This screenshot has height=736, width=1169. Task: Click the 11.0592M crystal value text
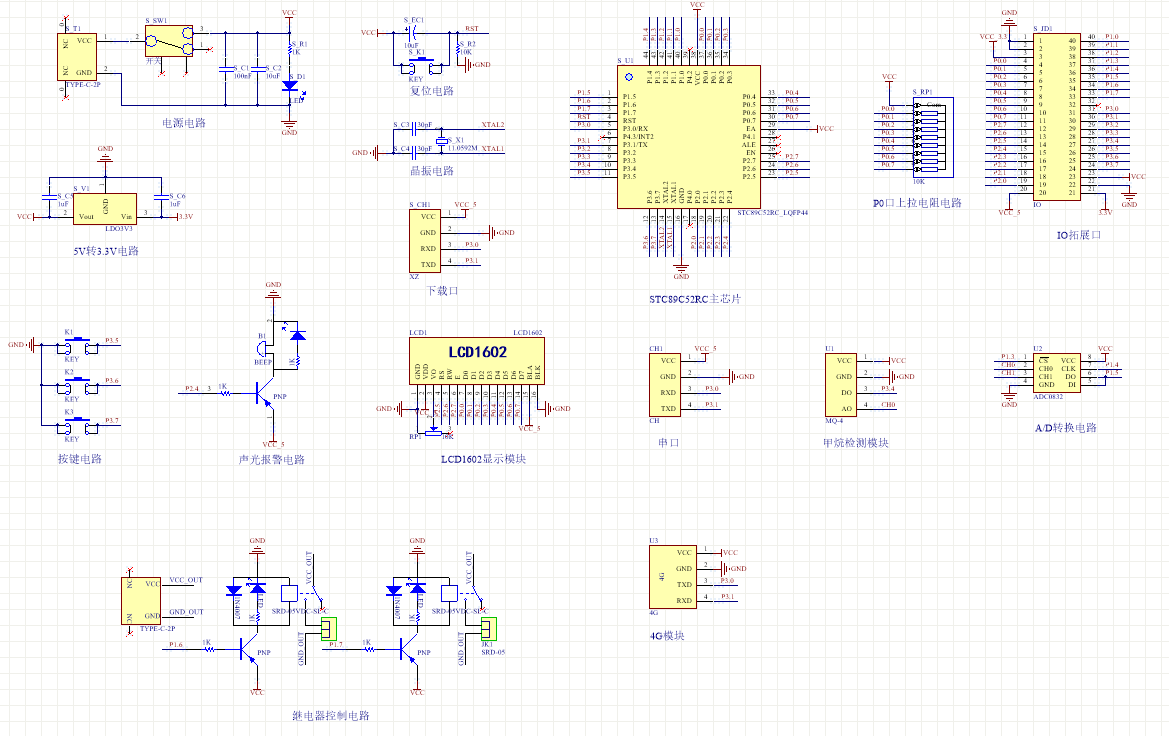pos(463,148)
